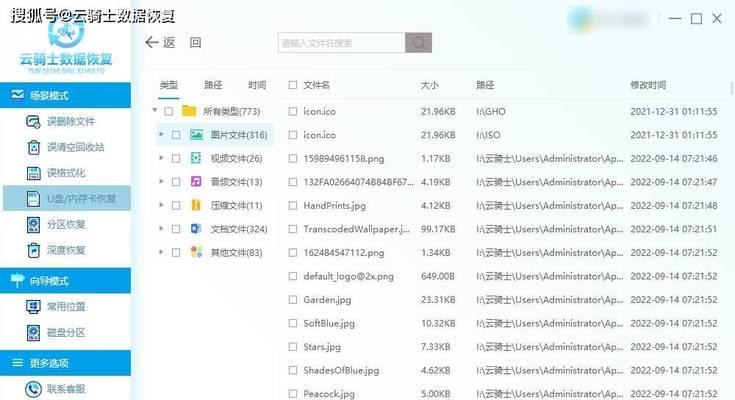Select checkbox for Garden.jpg

(293, 300)
